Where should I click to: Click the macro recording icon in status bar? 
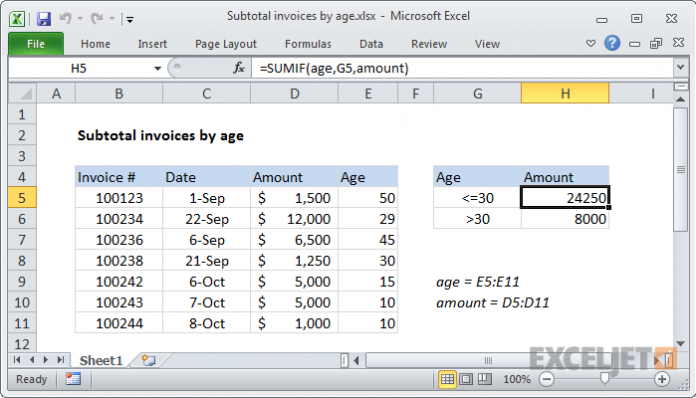click(x=73, y=379)
